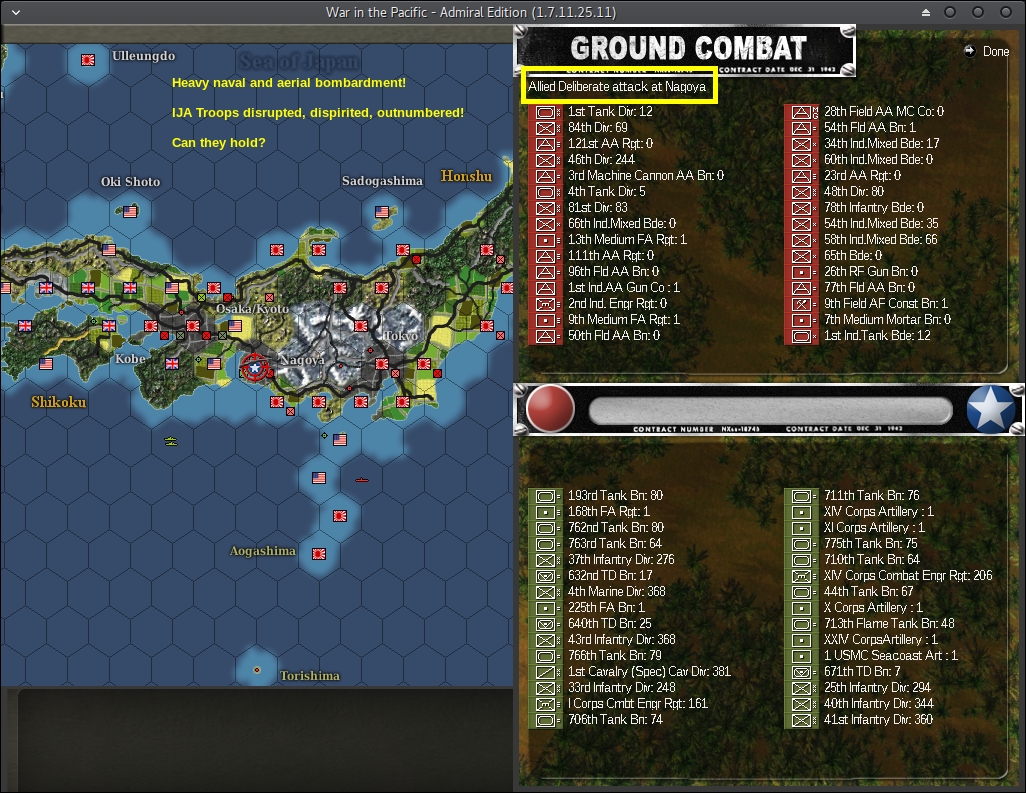Click the green ship icon south of Shikoku
1026x793 pixels.
[x=171, y=442]
